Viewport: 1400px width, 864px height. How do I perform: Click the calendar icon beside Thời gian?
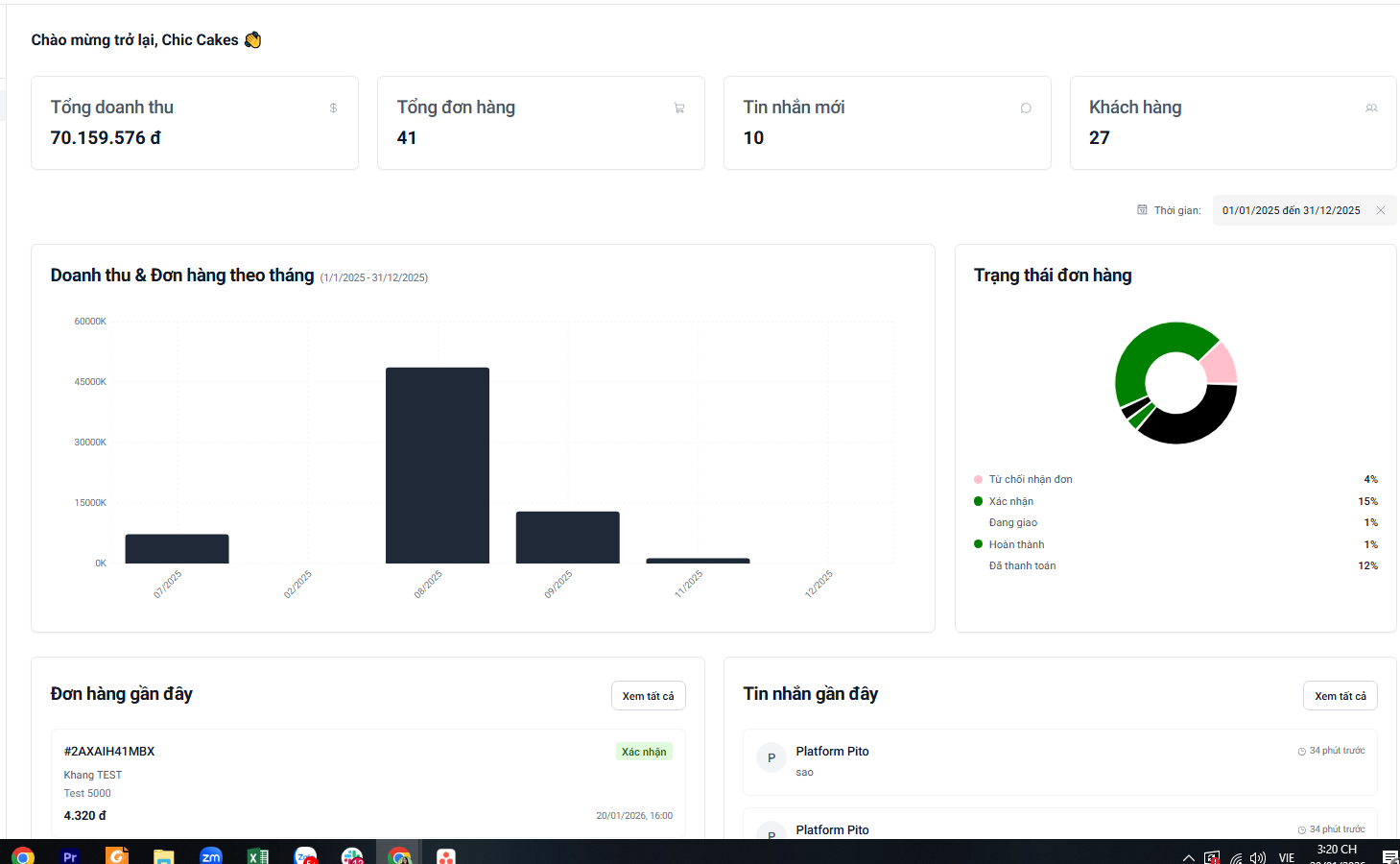coord(1142,210)
